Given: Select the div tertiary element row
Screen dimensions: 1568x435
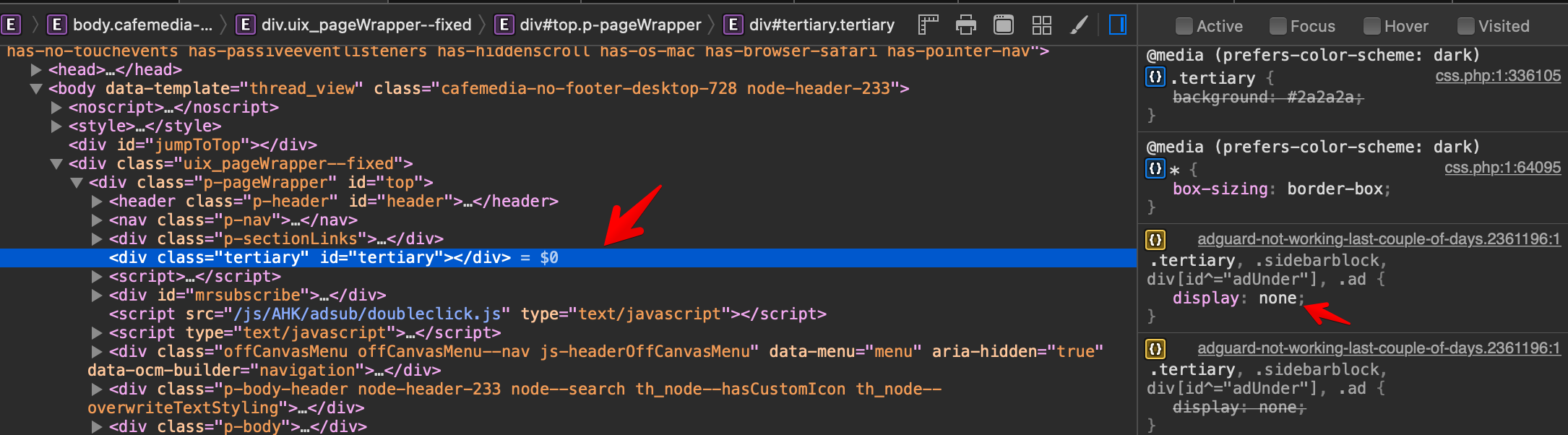Looking at the screenshot, I should pos(568,258).
